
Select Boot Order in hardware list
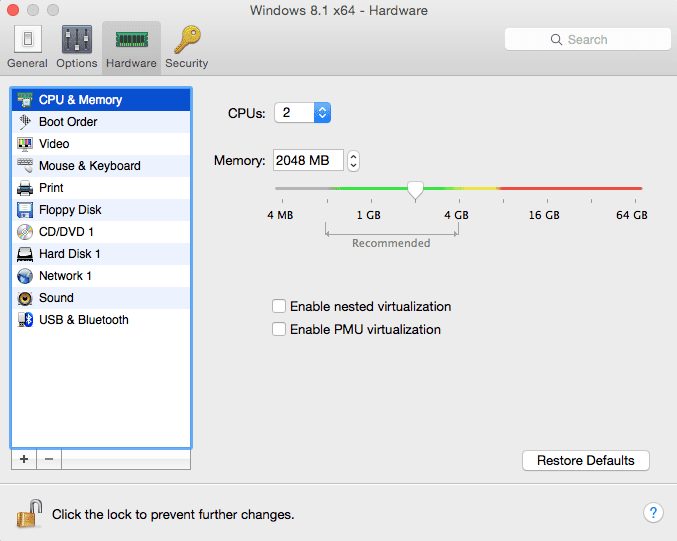tap(101, 122)
